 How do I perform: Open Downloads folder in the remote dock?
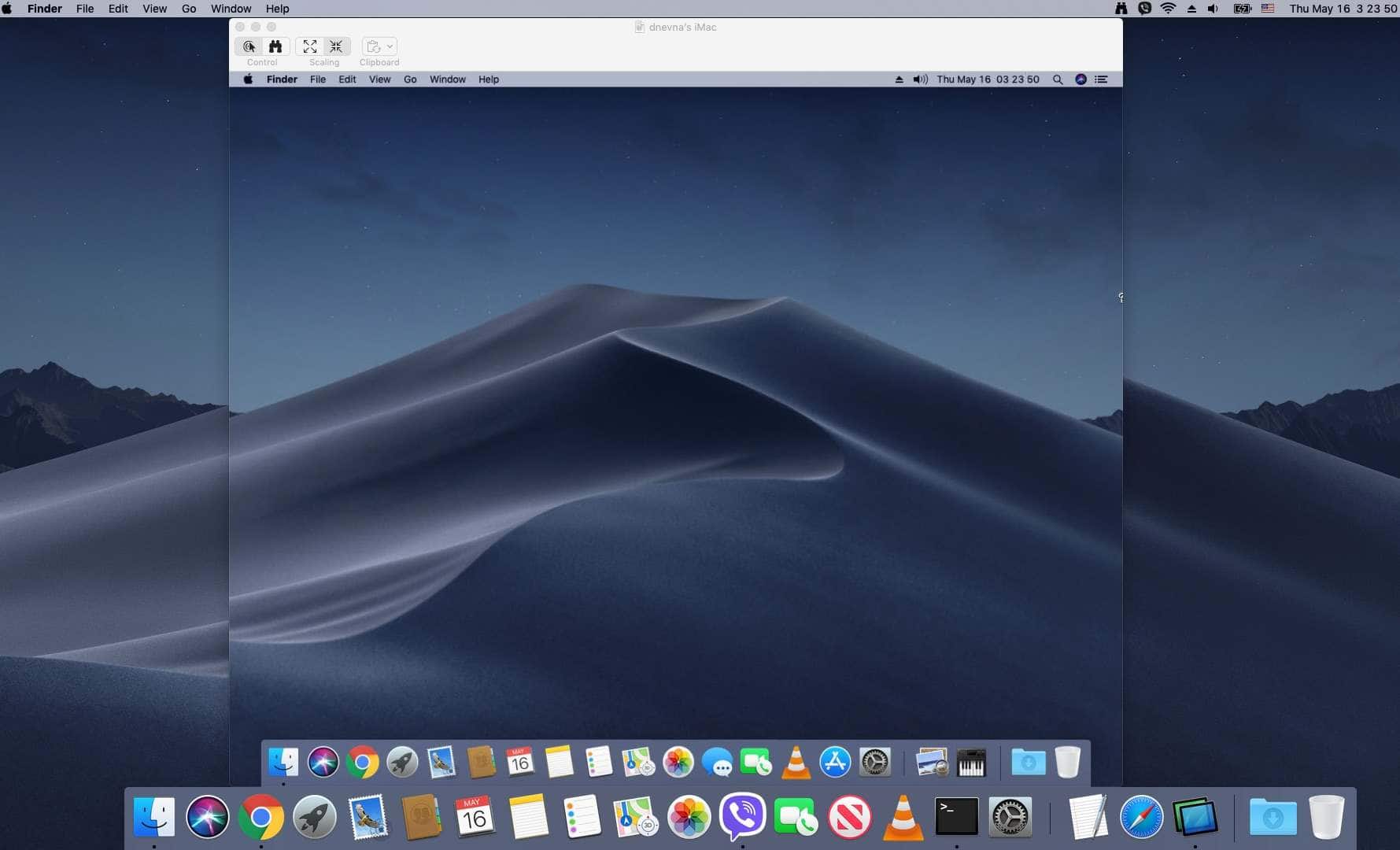click(x=1029, y=762)
